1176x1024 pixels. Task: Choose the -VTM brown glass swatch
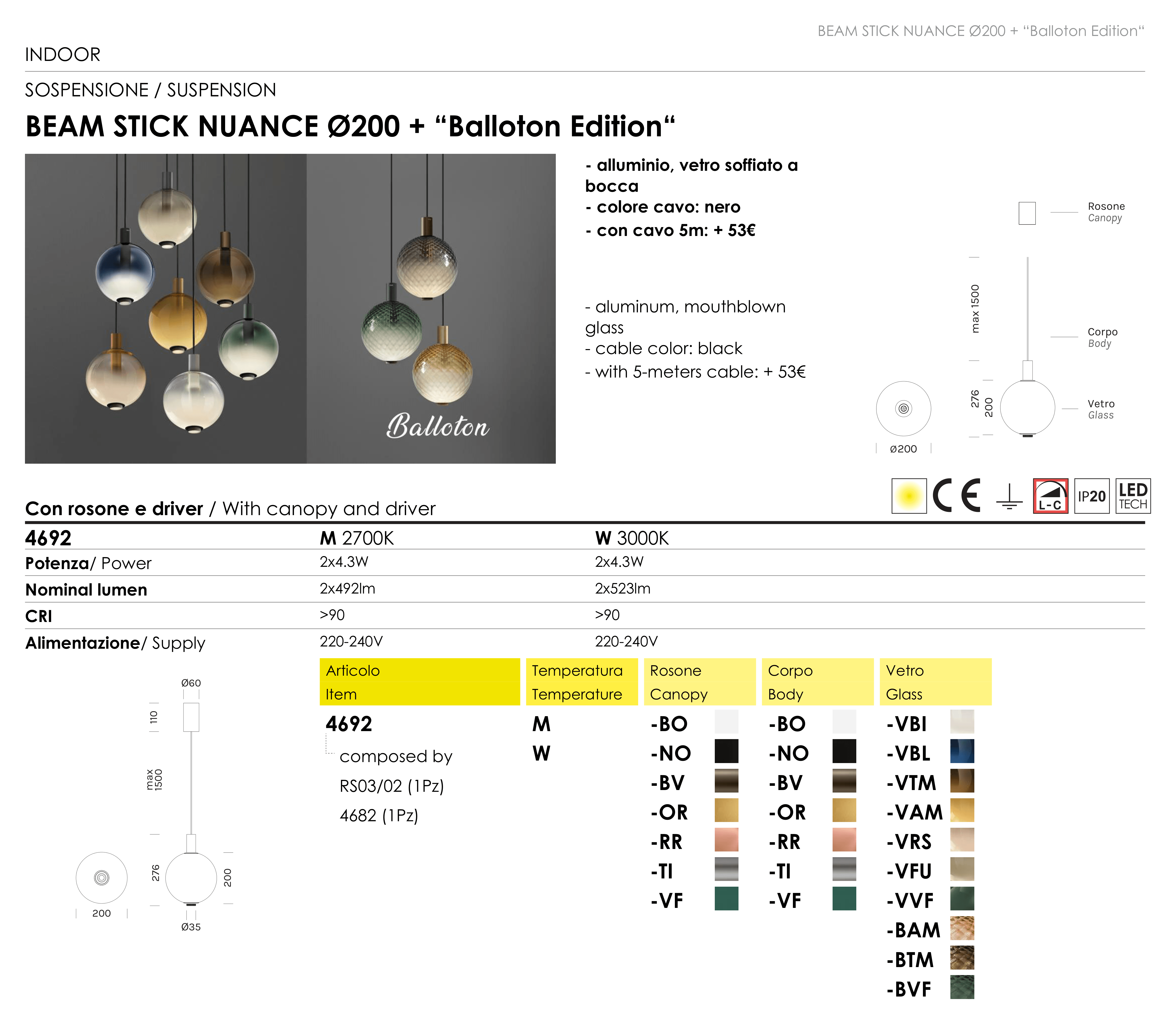click(962, 781)
